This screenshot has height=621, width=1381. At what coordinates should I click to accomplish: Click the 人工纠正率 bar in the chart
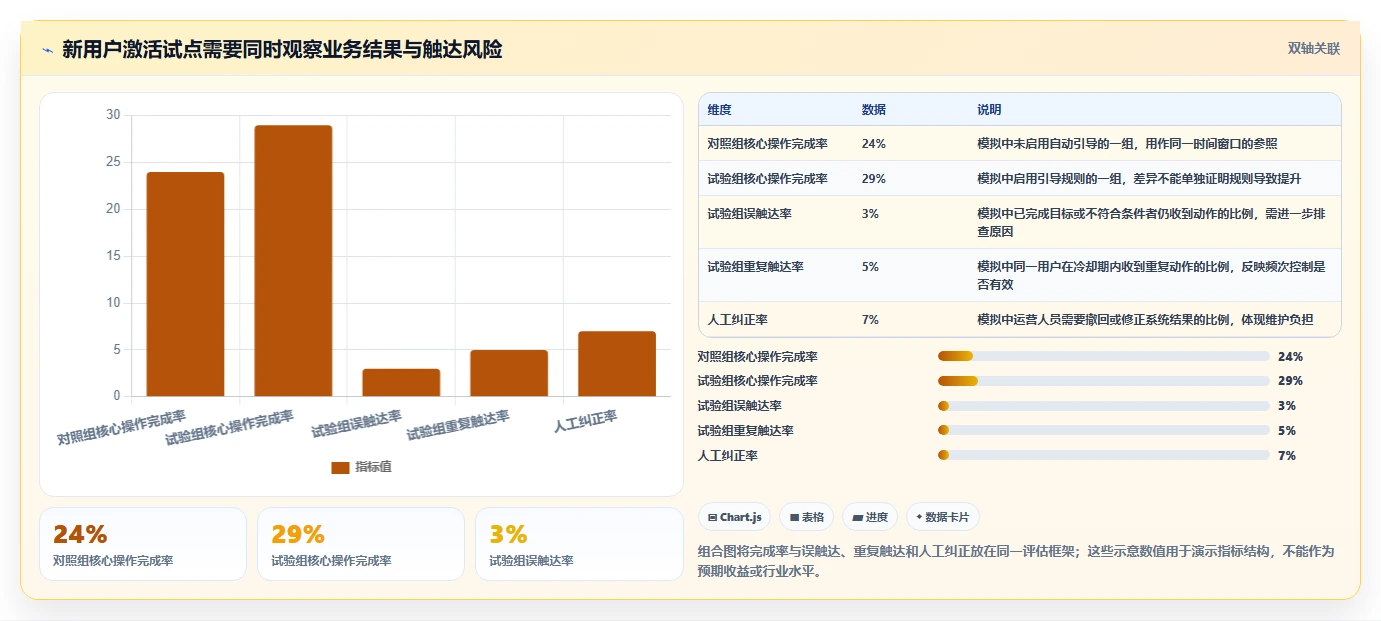pyautogui.click(x=617, y=364)
